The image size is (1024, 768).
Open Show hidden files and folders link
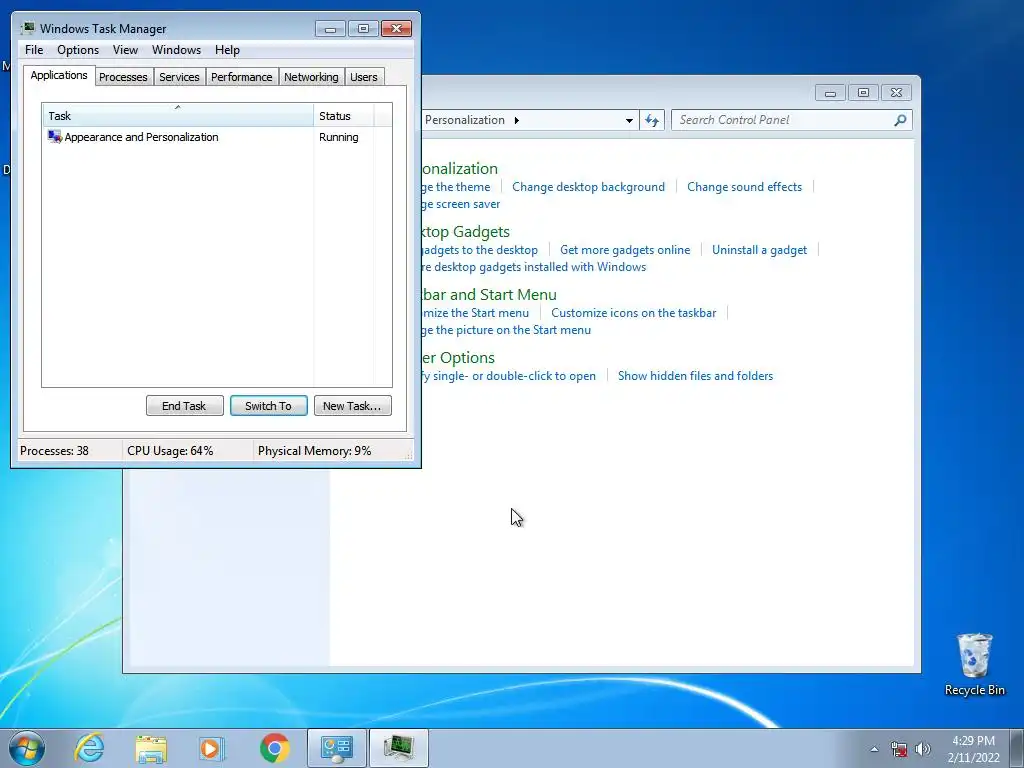pos(696,376)
